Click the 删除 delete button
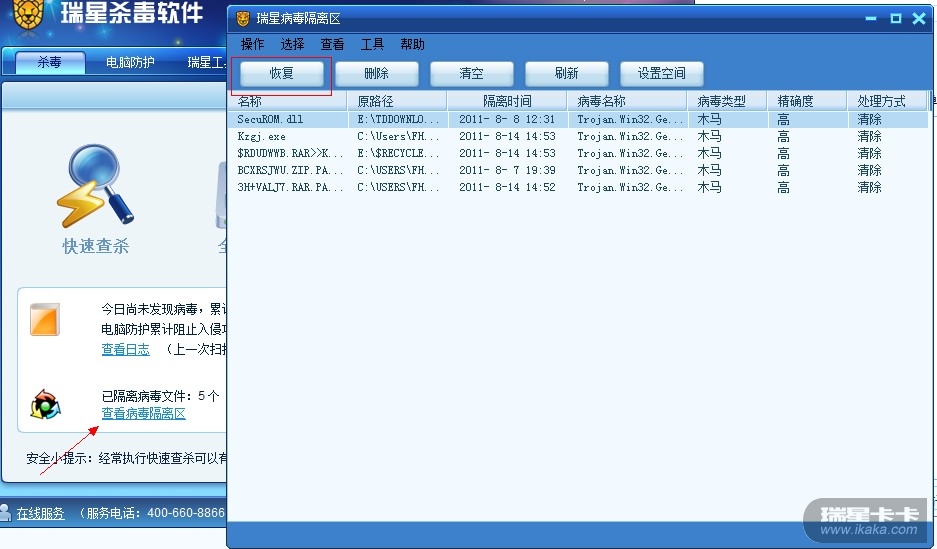 pos(376,73)
